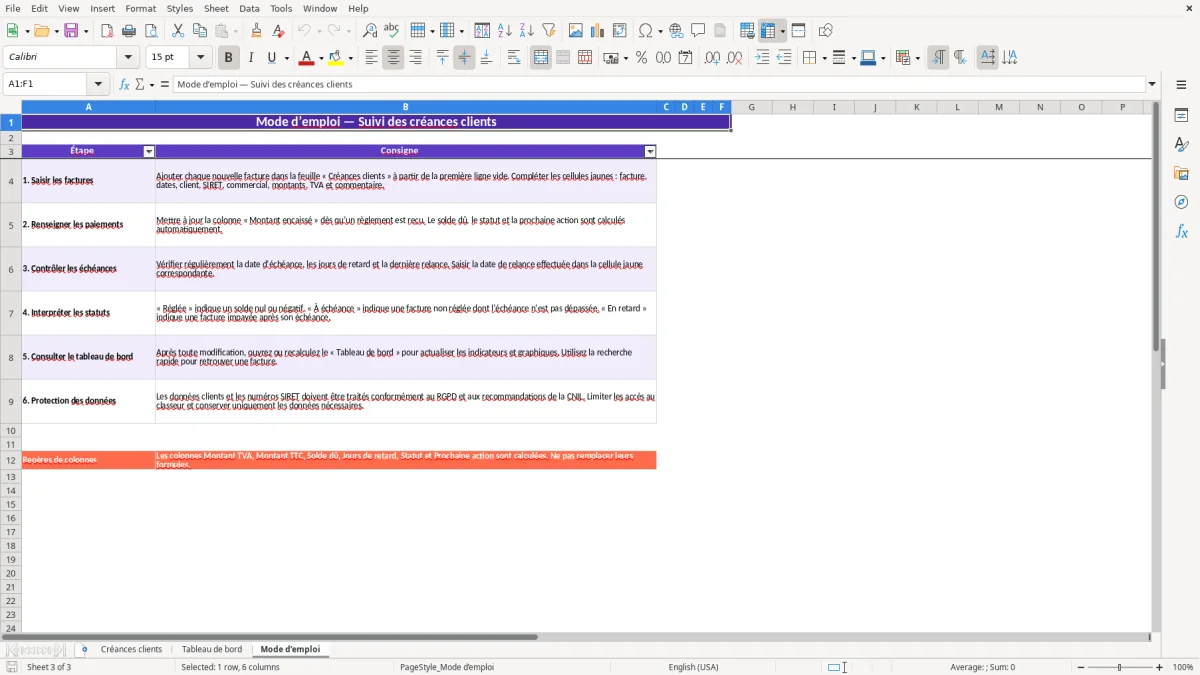This screenshot has height=675, width=1200.
Task: Sort ascending A to Z
Action: [x=505, y=31]
